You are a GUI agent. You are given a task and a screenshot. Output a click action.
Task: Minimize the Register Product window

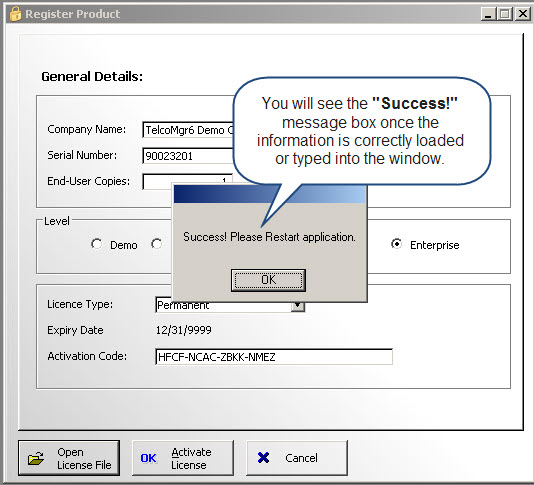(x=488, y=14)
